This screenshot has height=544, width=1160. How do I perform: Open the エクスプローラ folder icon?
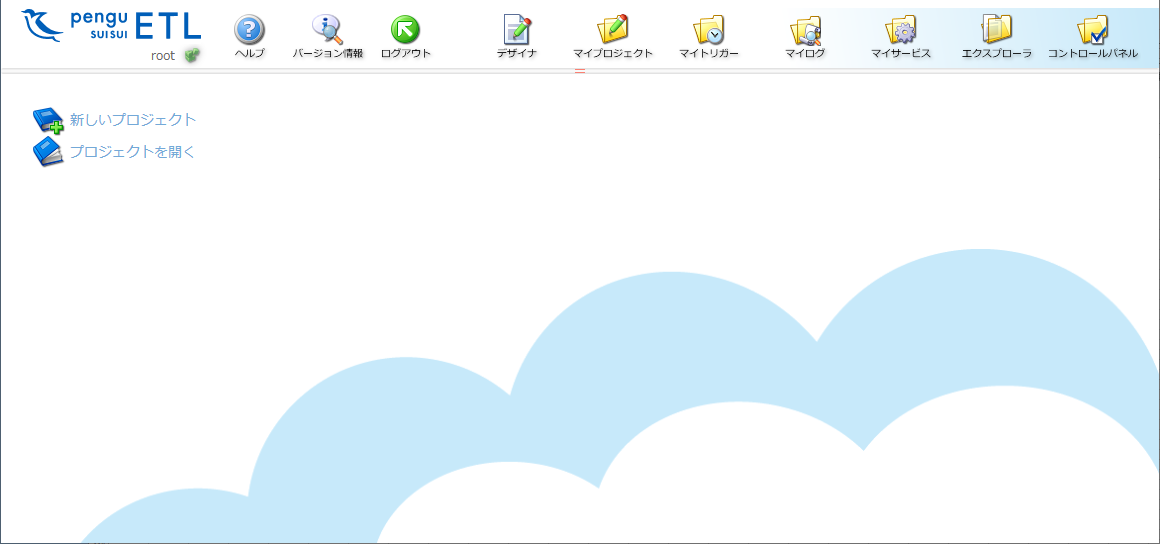[x=996, y=30]
